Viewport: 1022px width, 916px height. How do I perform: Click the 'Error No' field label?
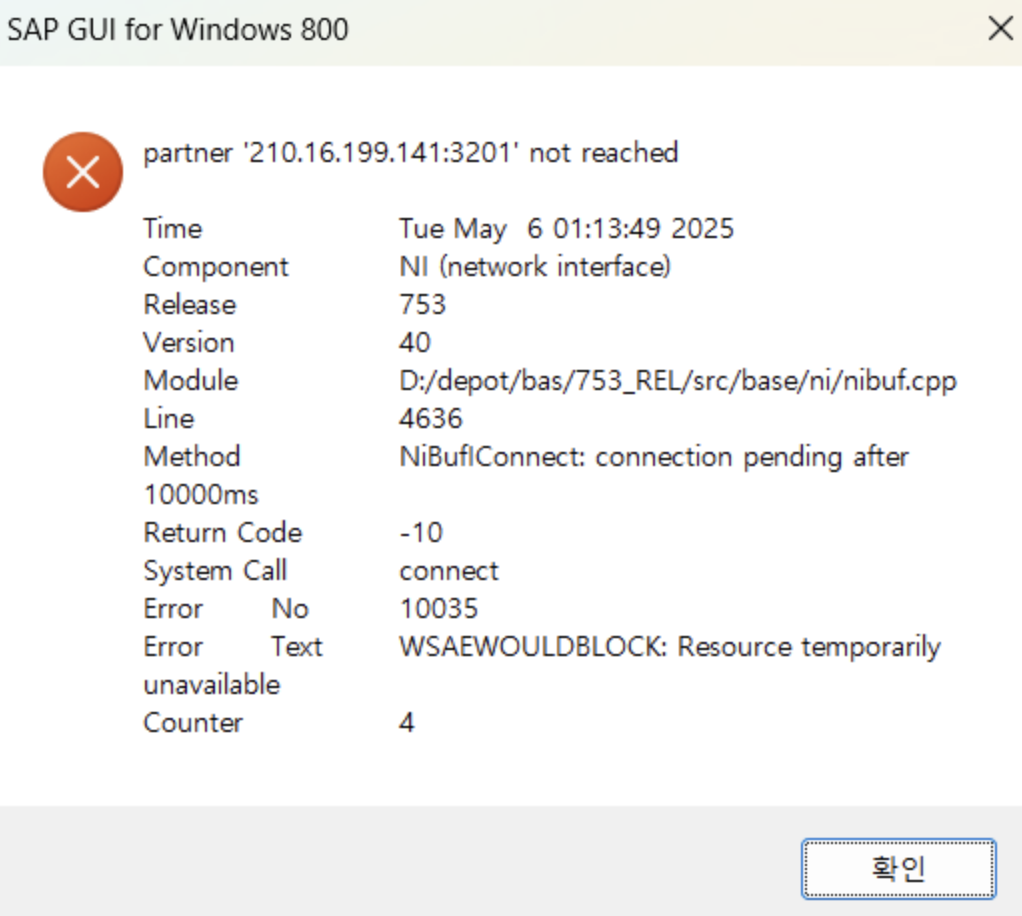coord(226,609)
